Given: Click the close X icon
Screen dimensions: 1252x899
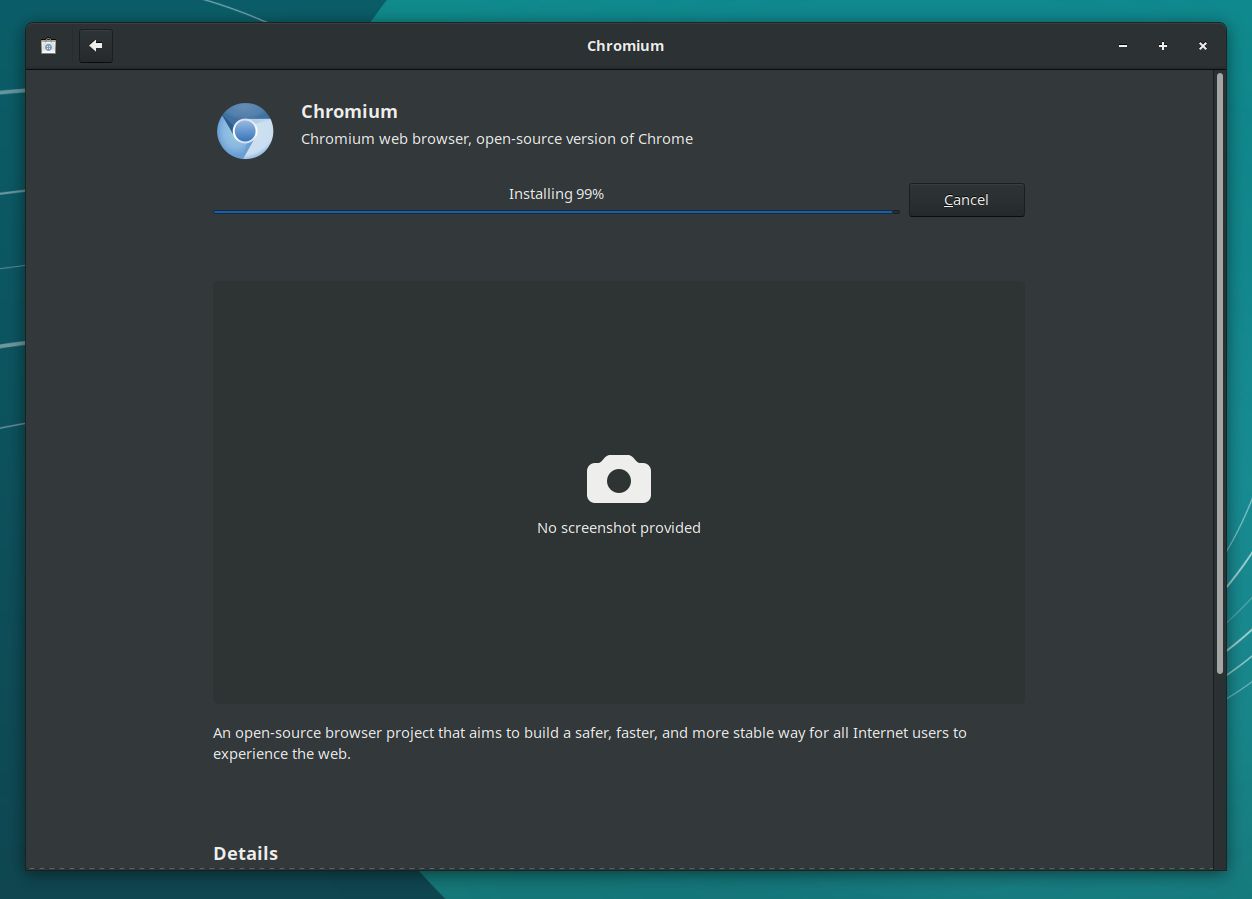Looking at the screenshot, I should point(1203,46).
